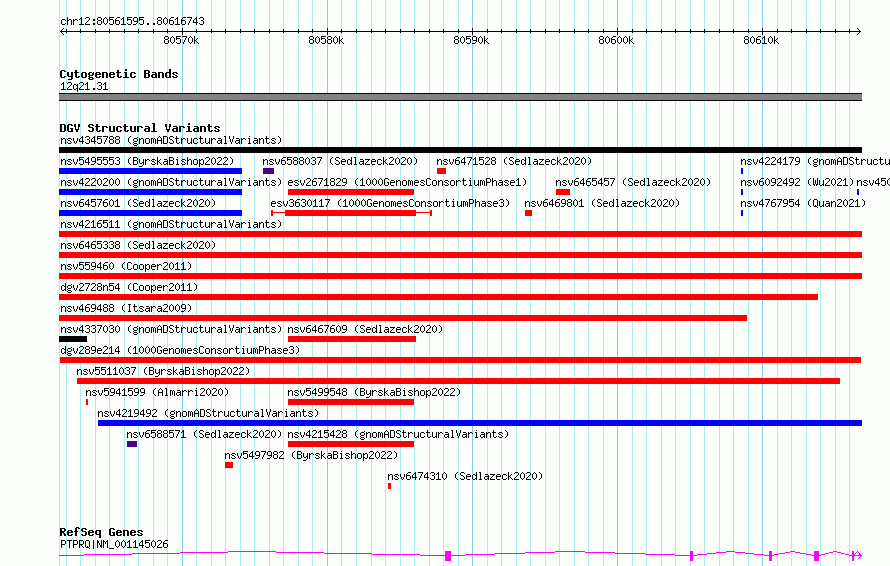This screenshot has width=890, height=566.
Task: Open esv3630117 (1000GenomesConsortiumPhase3) label
Action: pyautogui.click(x=390, y=203)
